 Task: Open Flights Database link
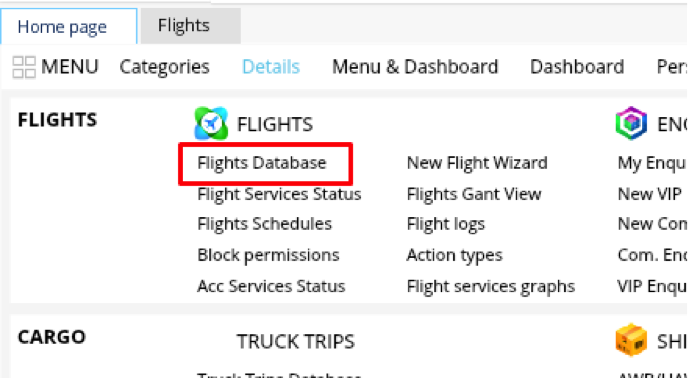[x=262, y=163]
